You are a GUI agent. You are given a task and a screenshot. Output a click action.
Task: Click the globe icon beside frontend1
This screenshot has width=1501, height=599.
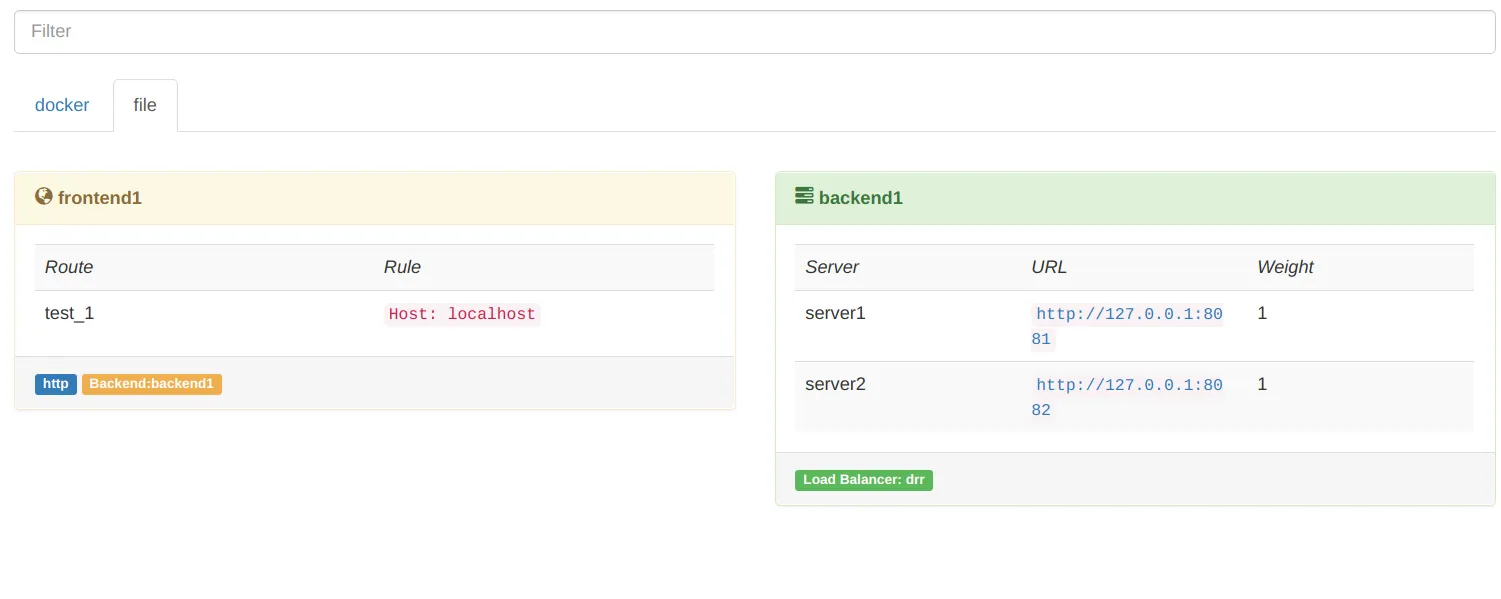pos(43,196)
